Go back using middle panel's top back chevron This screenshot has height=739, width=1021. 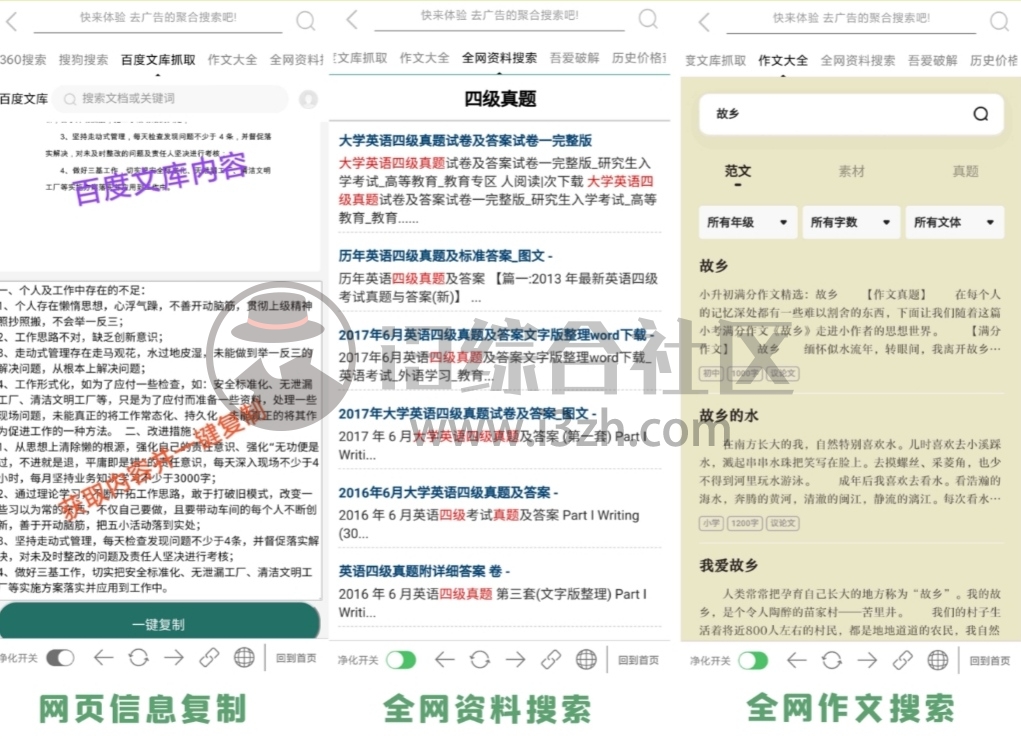(x=352, y=19)
